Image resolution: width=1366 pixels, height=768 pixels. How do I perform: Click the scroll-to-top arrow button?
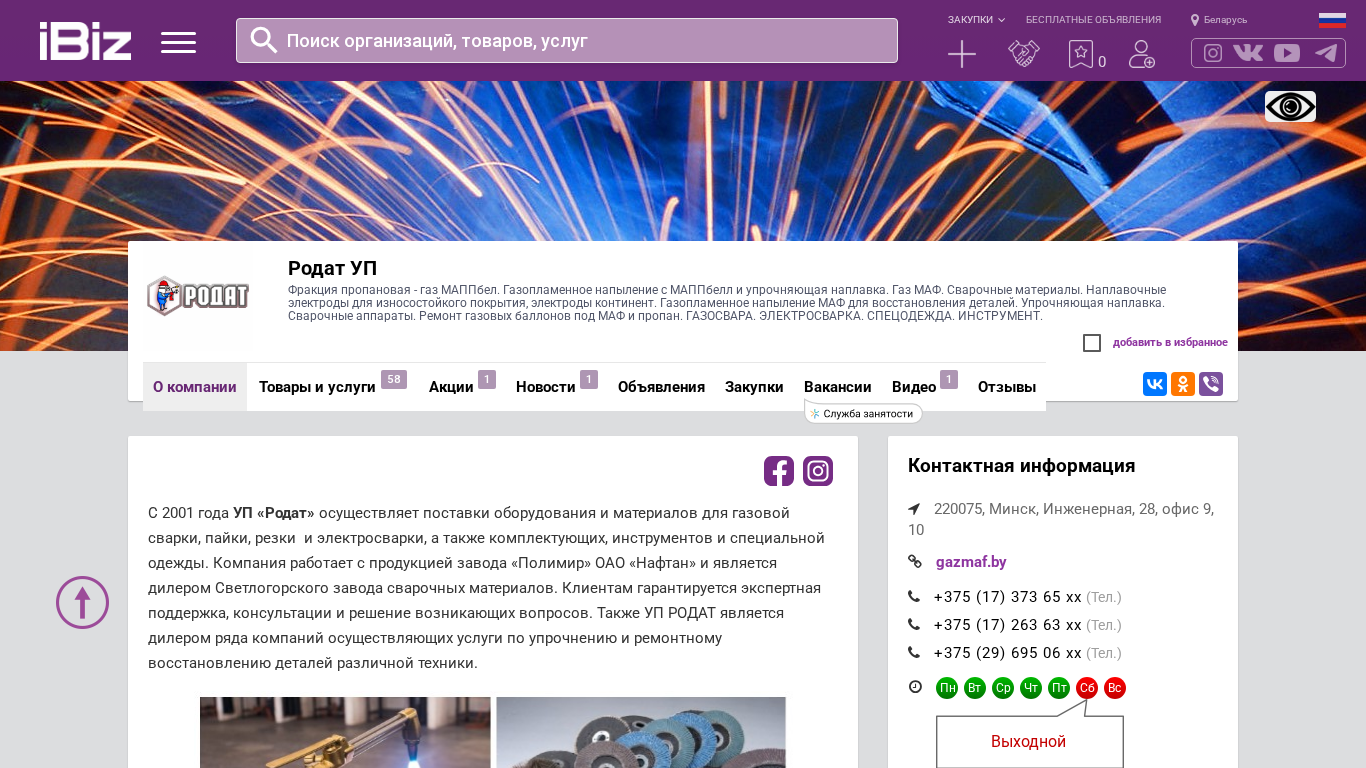pyautogui.click(x=82, y=602)
